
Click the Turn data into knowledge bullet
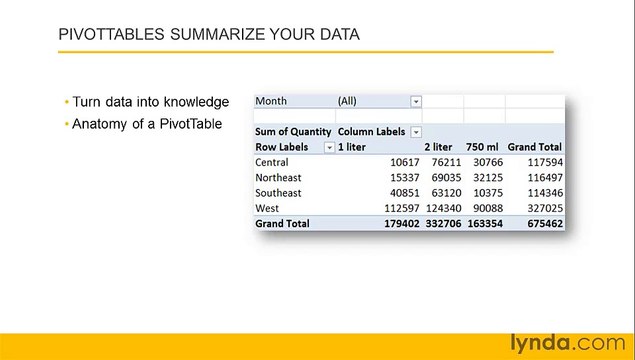pyautogui.click(x=150, y=102)
